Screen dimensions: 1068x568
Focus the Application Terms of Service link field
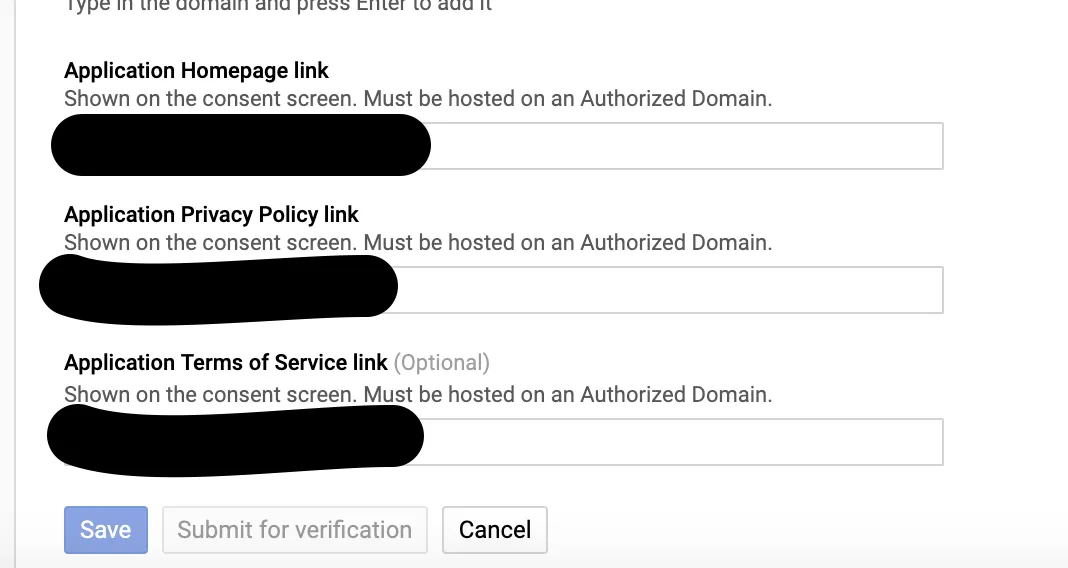(503, 442)
